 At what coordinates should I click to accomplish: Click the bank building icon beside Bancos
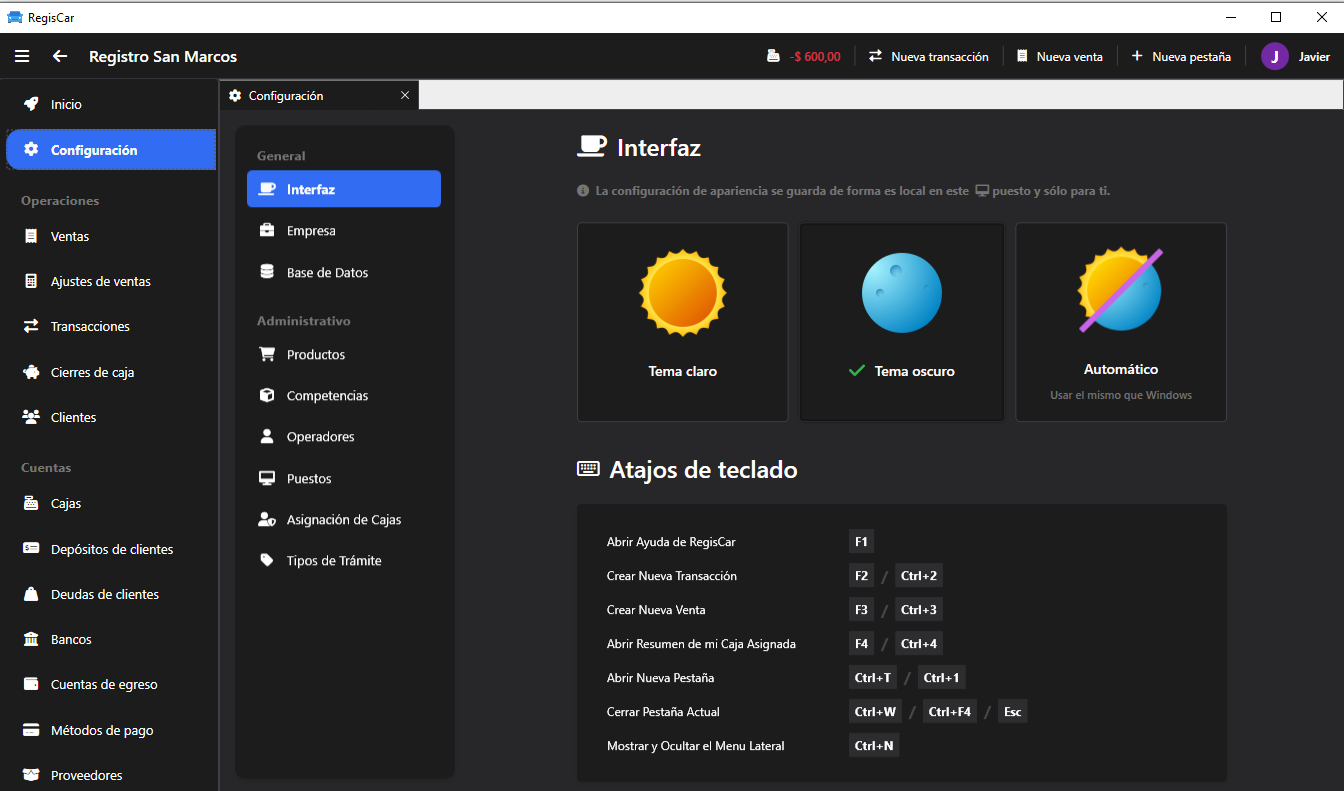[x=31, y=640]
